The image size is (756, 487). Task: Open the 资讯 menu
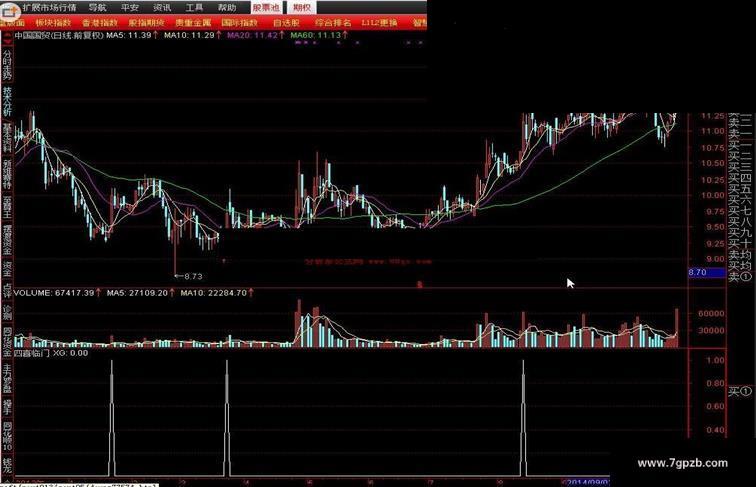162,7
